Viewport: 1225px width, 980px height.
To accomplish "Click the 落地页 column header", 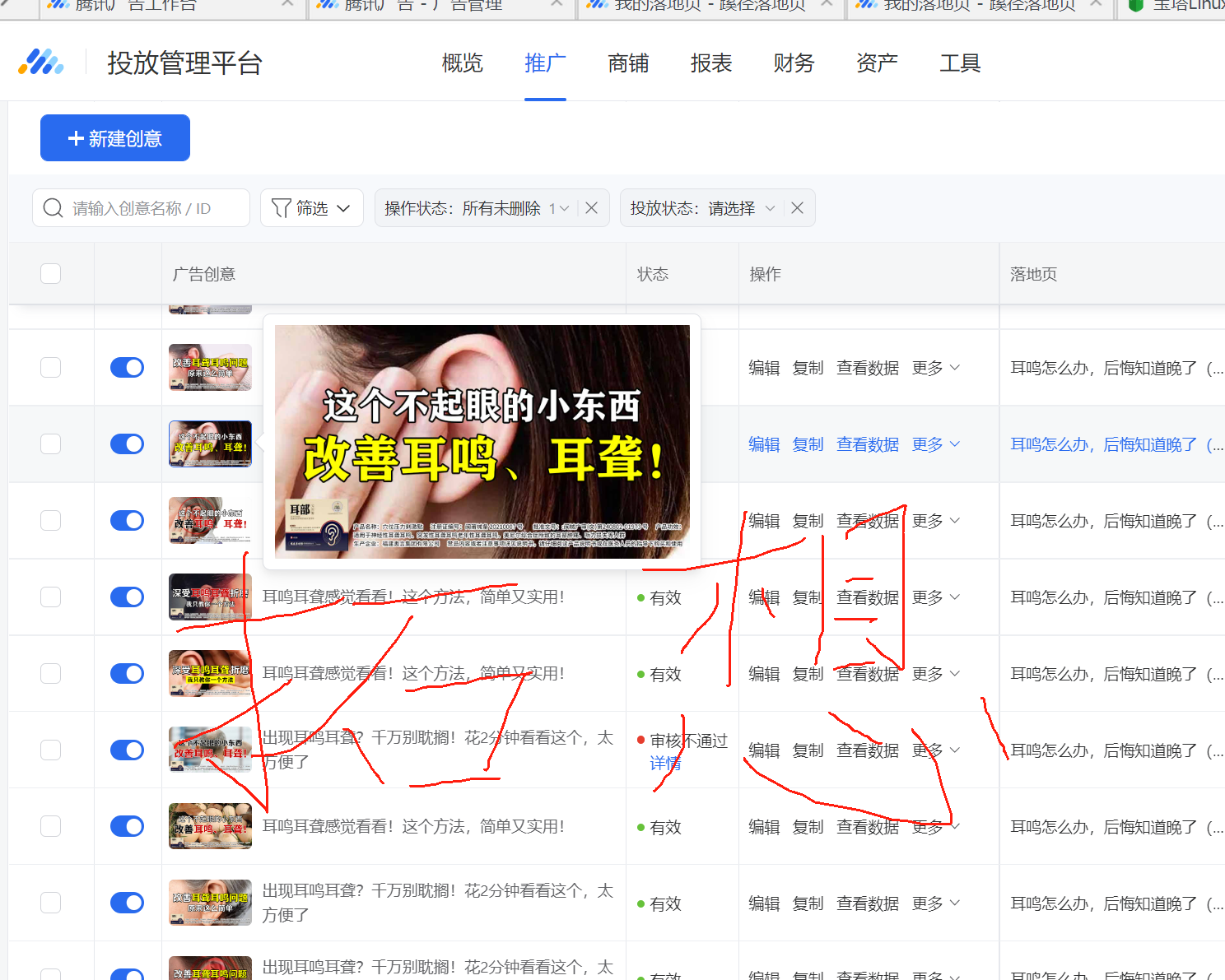I will tap(1034, 274).
